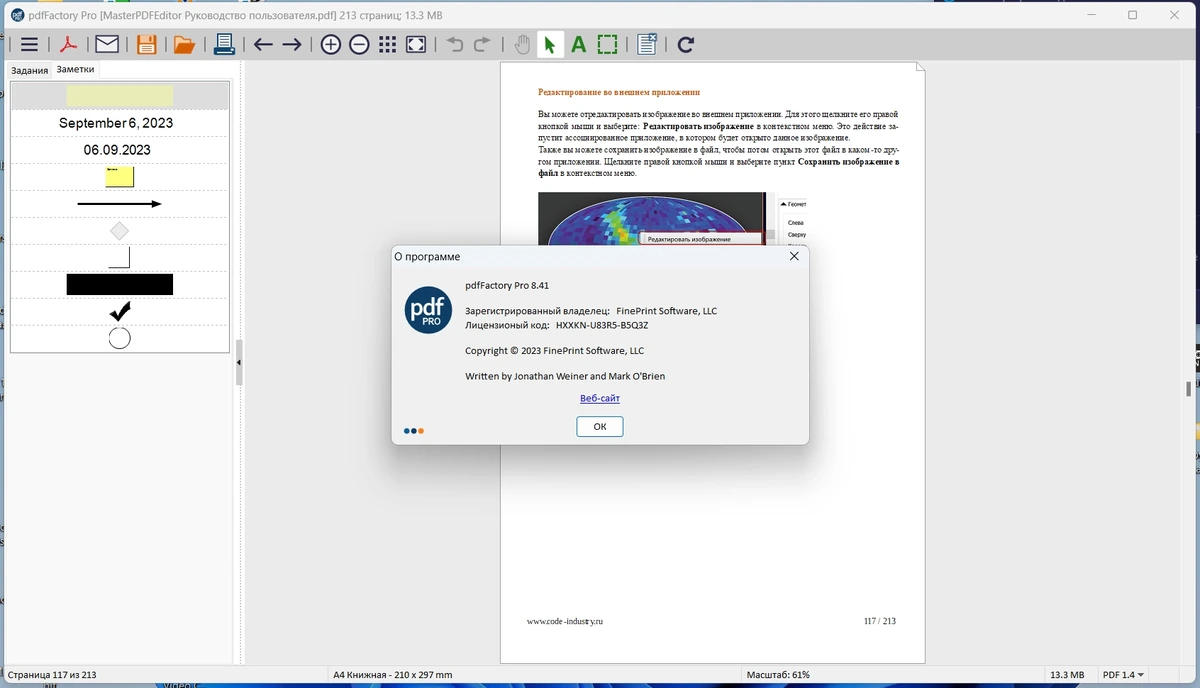Send the document by email envelope icon
The height and width of the screenshot is (688, 1200).
(106, 44)
